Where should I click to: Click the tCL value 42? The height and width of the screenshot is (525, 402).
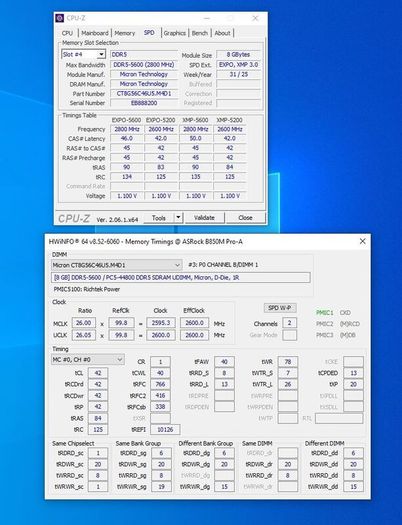tap(98, 373)
